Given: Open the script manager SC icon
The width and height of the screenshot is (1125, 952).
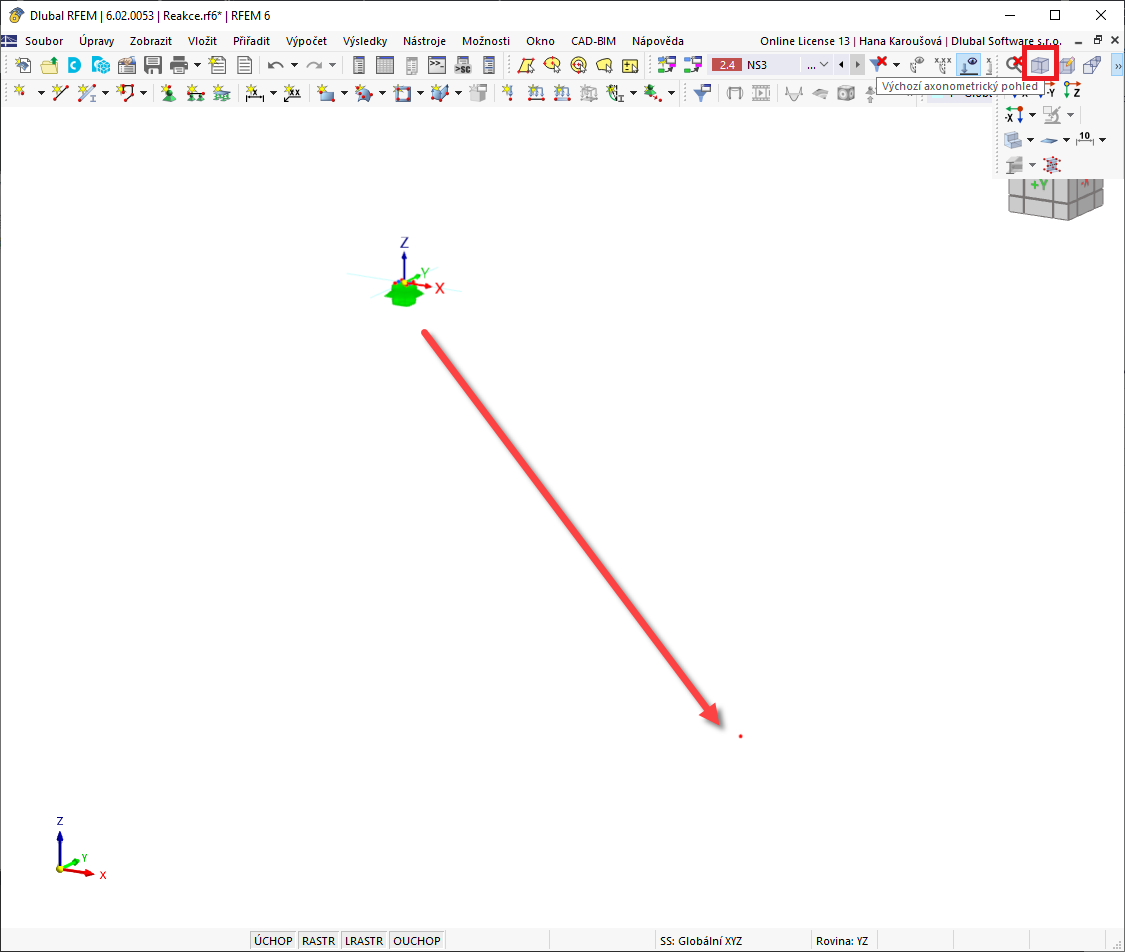Looking at the screenshot, I should (463, 65).
